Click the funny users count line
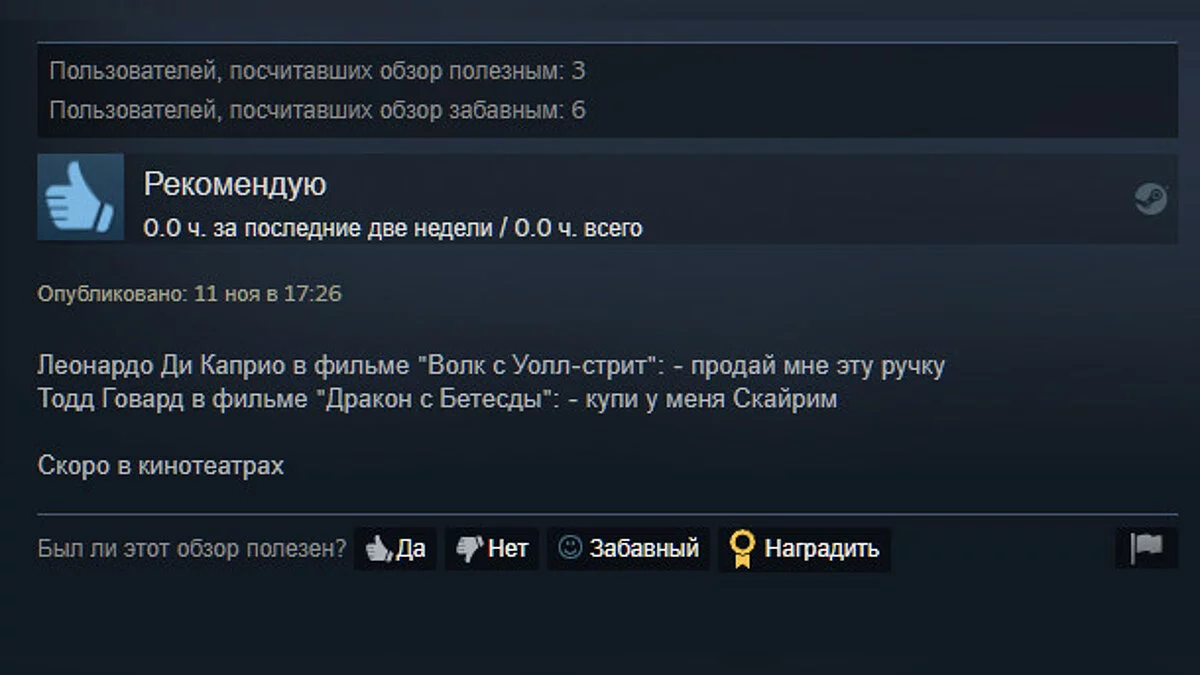Viewport: 1200px width, 675px height. pos(317,110)
